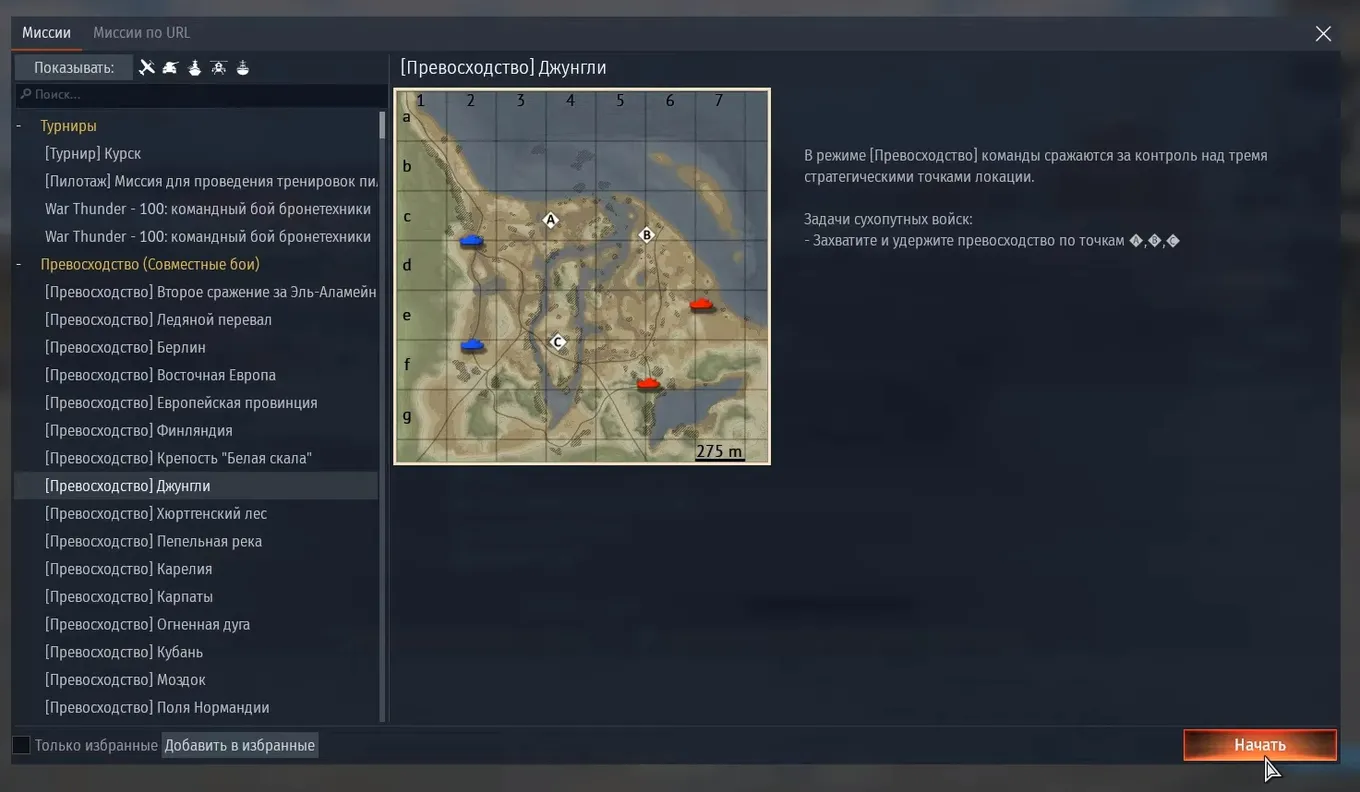The height and width of the screenshot is (792, 1360).
Task: Select 'Второе сражение за Эль-Аламейн' mission
Action: click(x=196, y=292)
